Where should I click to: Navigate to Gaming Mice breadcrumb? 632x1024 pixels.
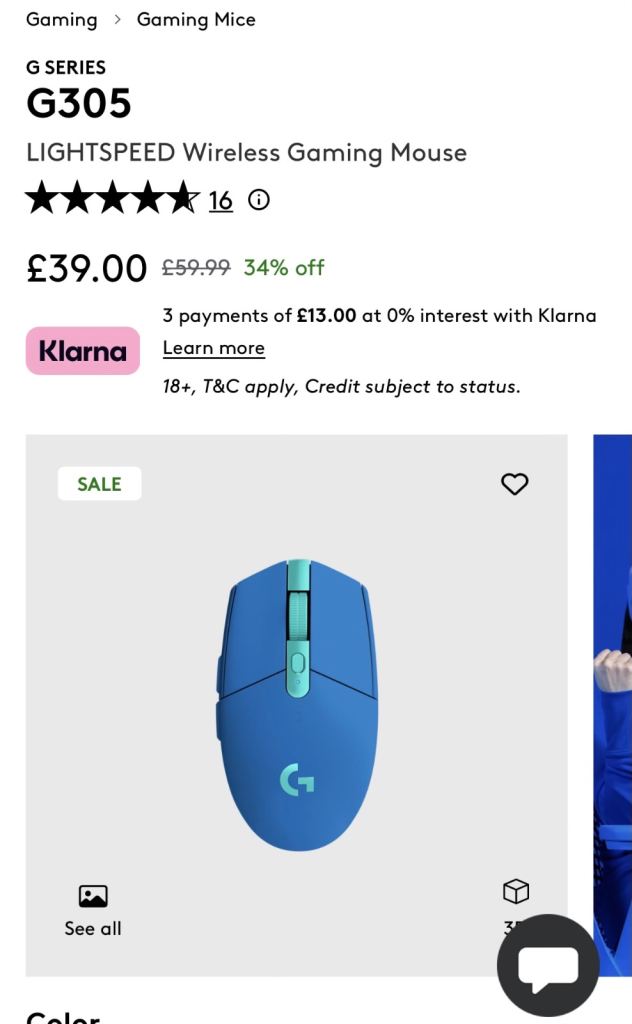coord(196,20)
